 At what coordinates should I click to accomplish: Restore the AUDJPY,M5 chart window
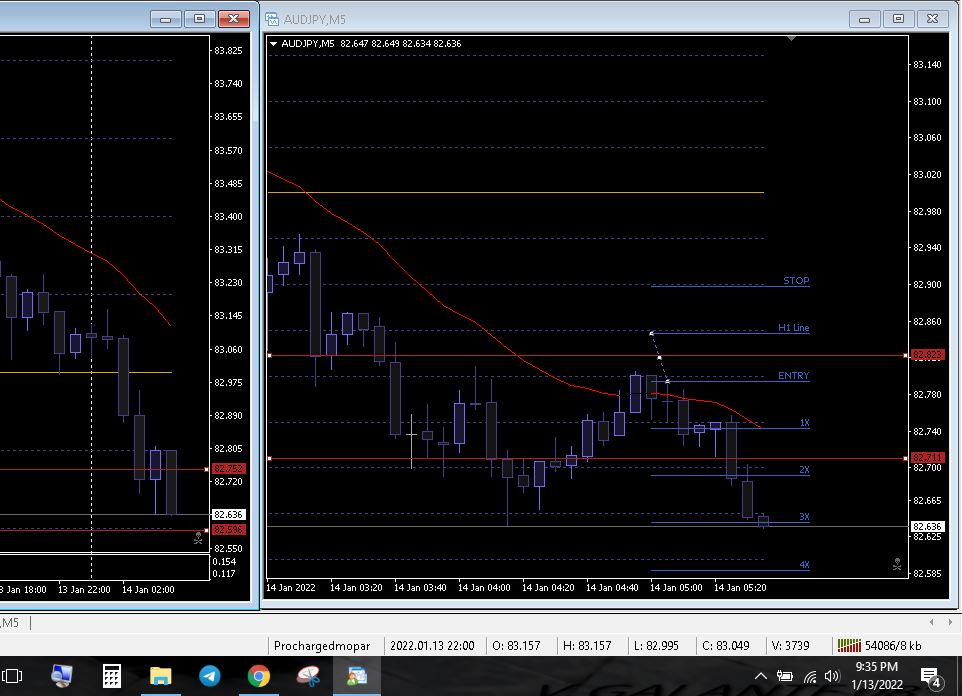click(x=898, y=18)
